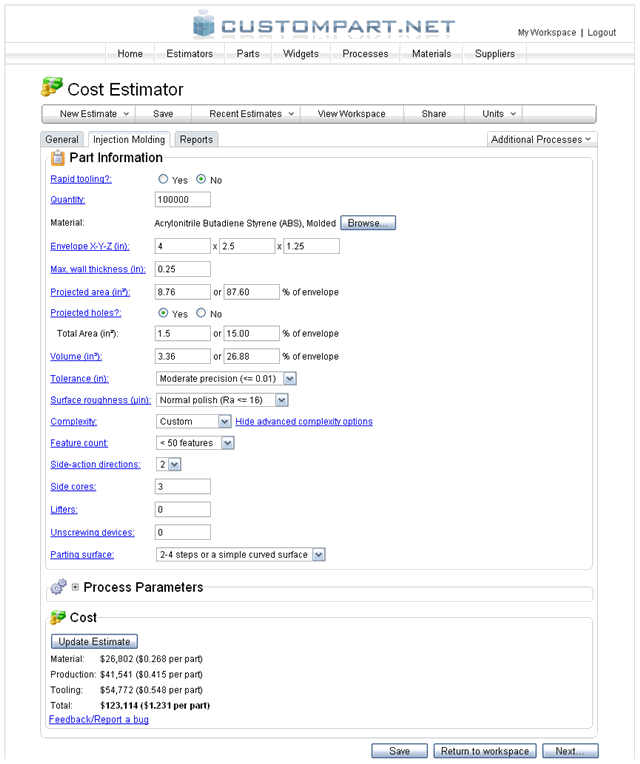Click the Unscrewing devices input field
640x764 pixels.
pyautogui.click(x=183, y=532)
